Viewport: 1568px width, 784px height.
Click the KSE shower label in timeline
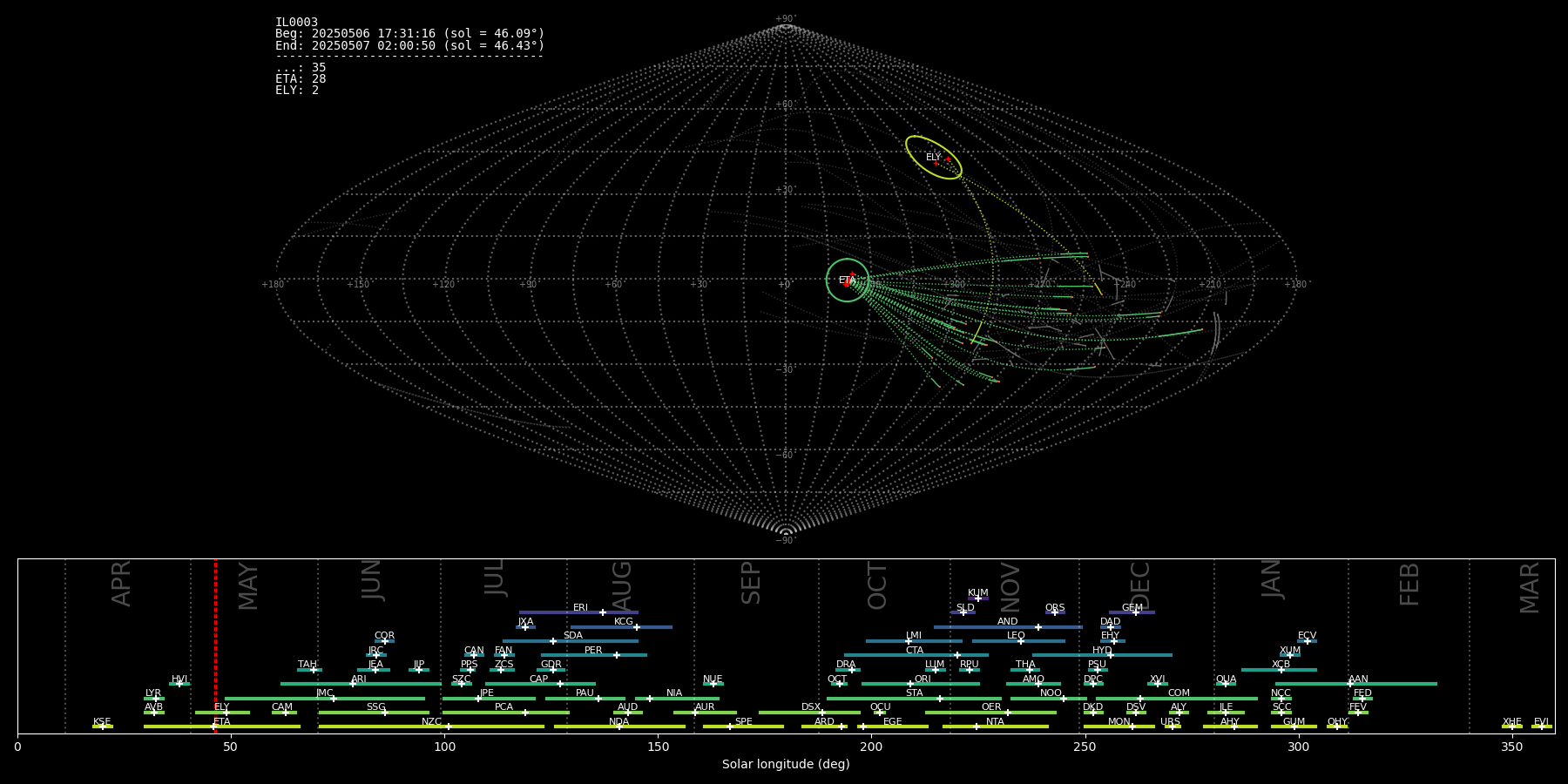(x=102, y=722)
